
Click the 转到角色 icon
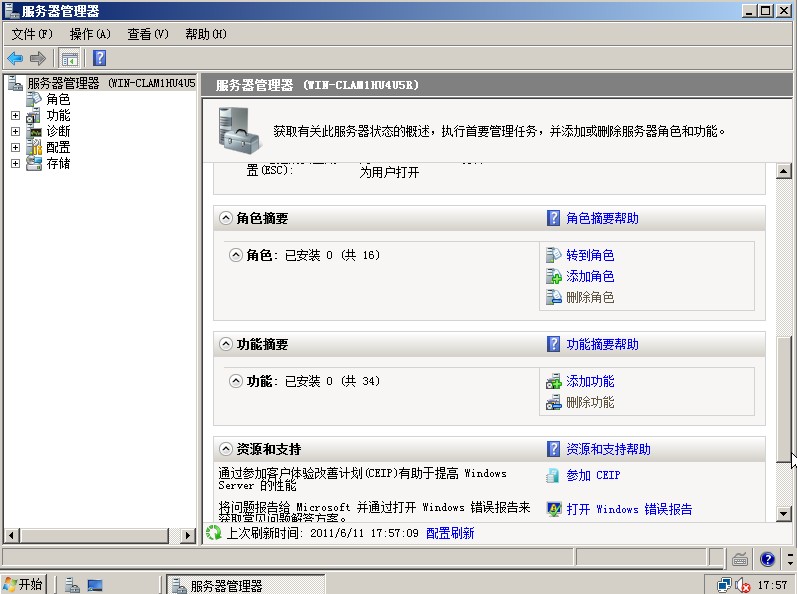[553, 255]
